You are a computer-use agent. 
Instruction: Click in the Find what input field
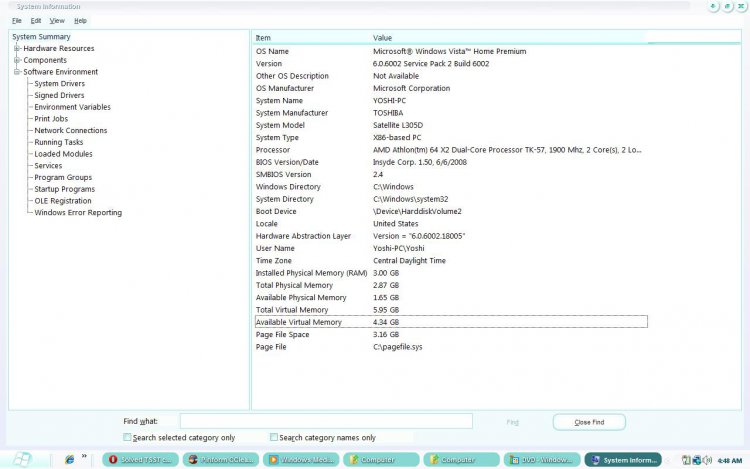(x=326, y=421)
